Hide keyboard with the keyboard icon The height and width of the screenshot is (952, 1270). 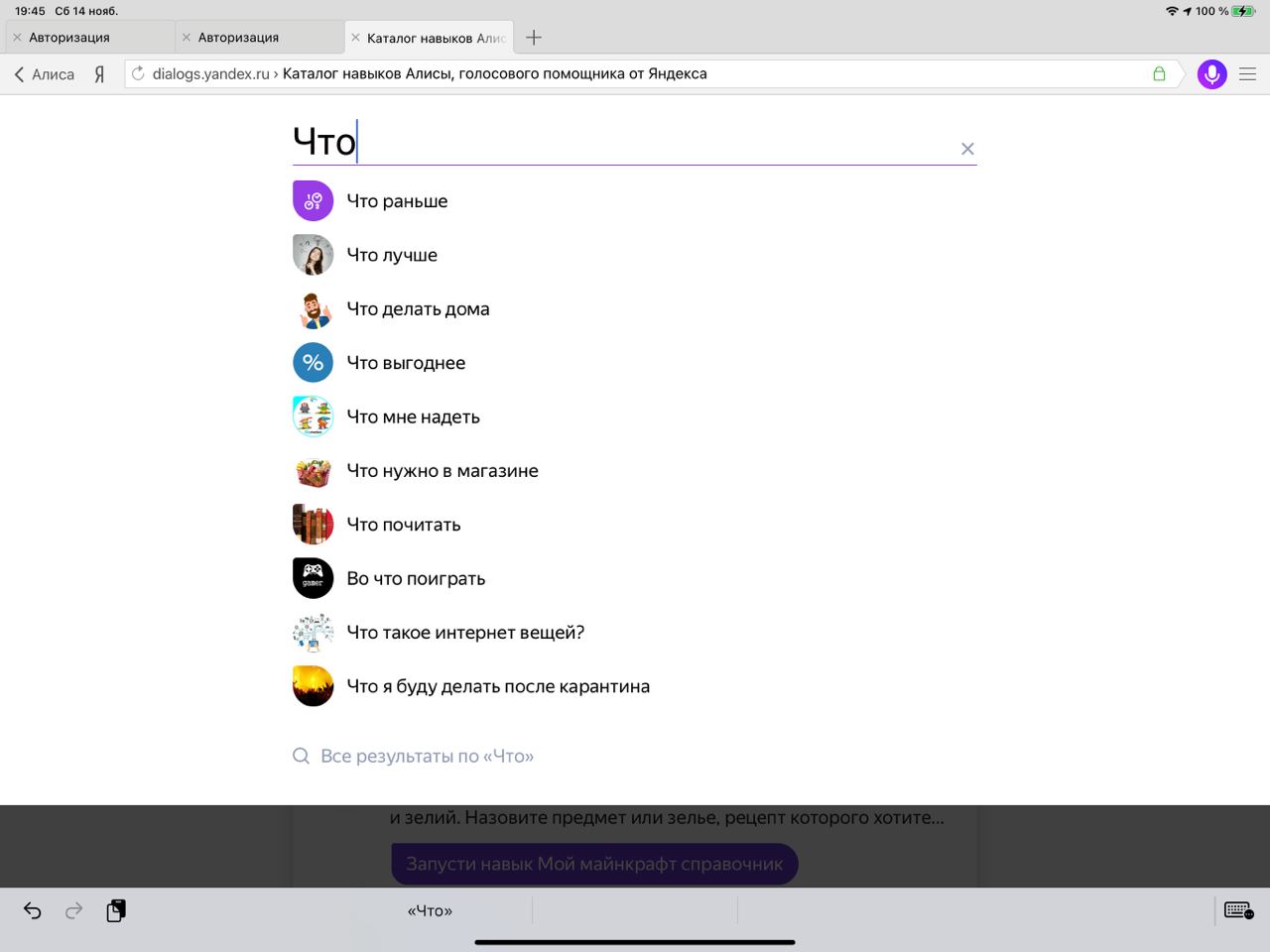(x=1238, y=910)
